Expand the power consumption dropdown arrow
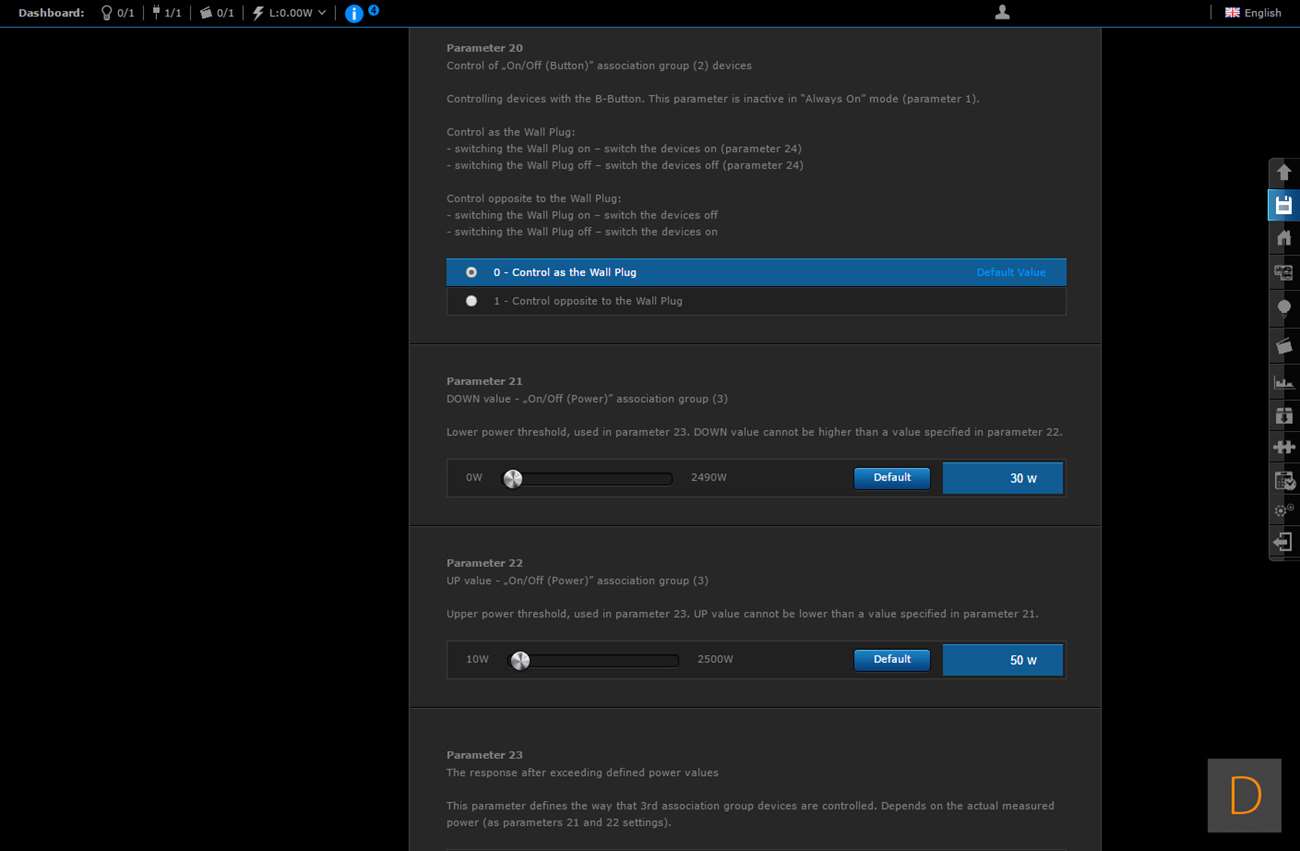Screen dimensions: 1300x851 click(x=322, y=13)
